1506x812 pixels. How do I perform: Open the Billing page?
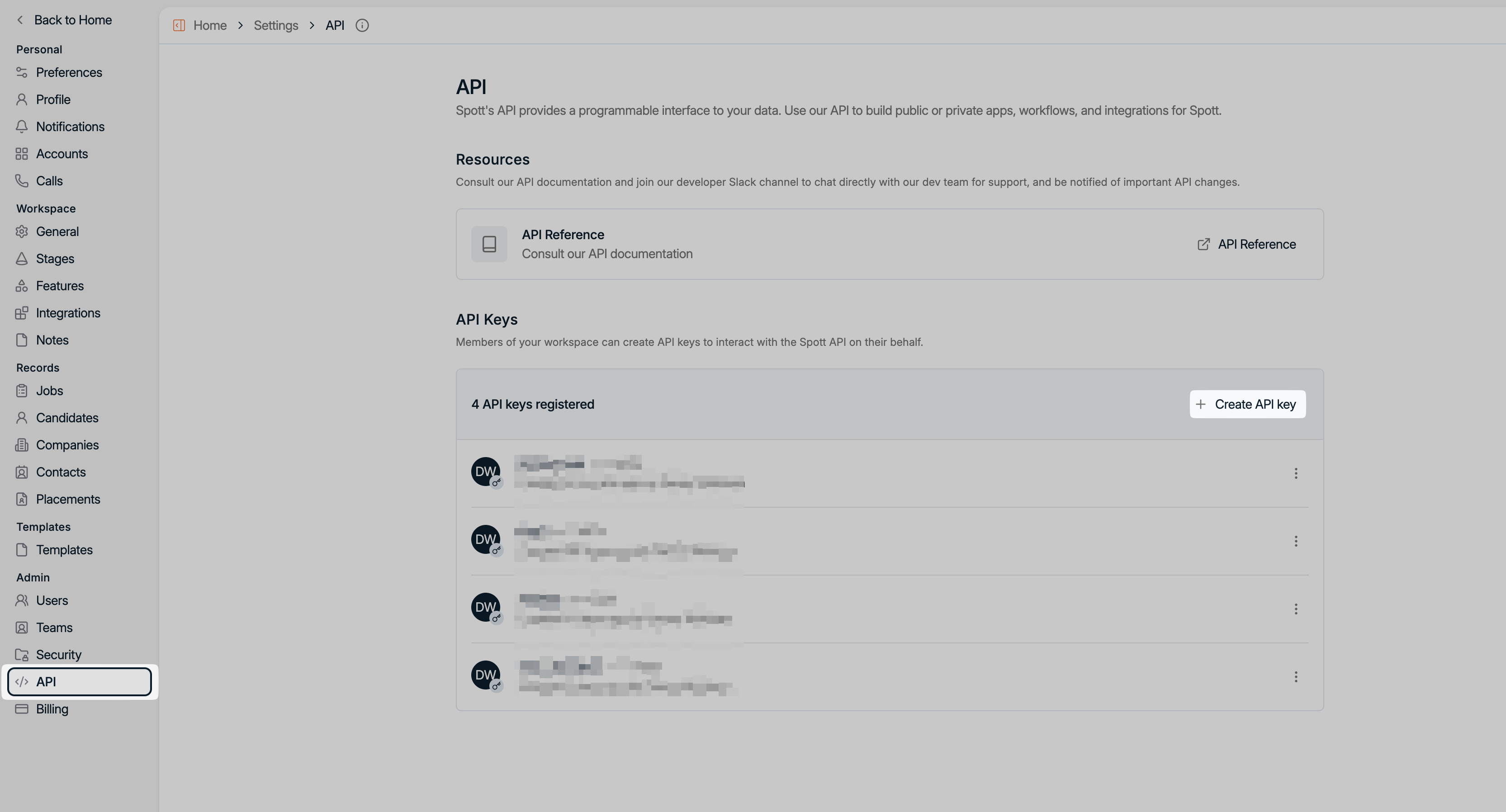(x=52, y=709)
